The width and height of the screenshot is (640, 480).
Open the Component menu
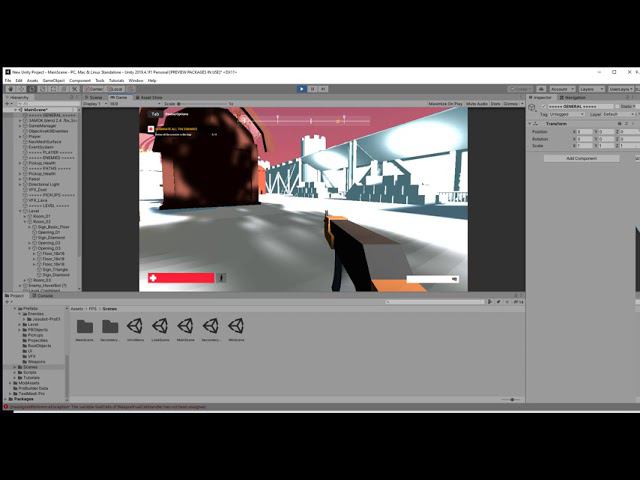pos(80,80)
